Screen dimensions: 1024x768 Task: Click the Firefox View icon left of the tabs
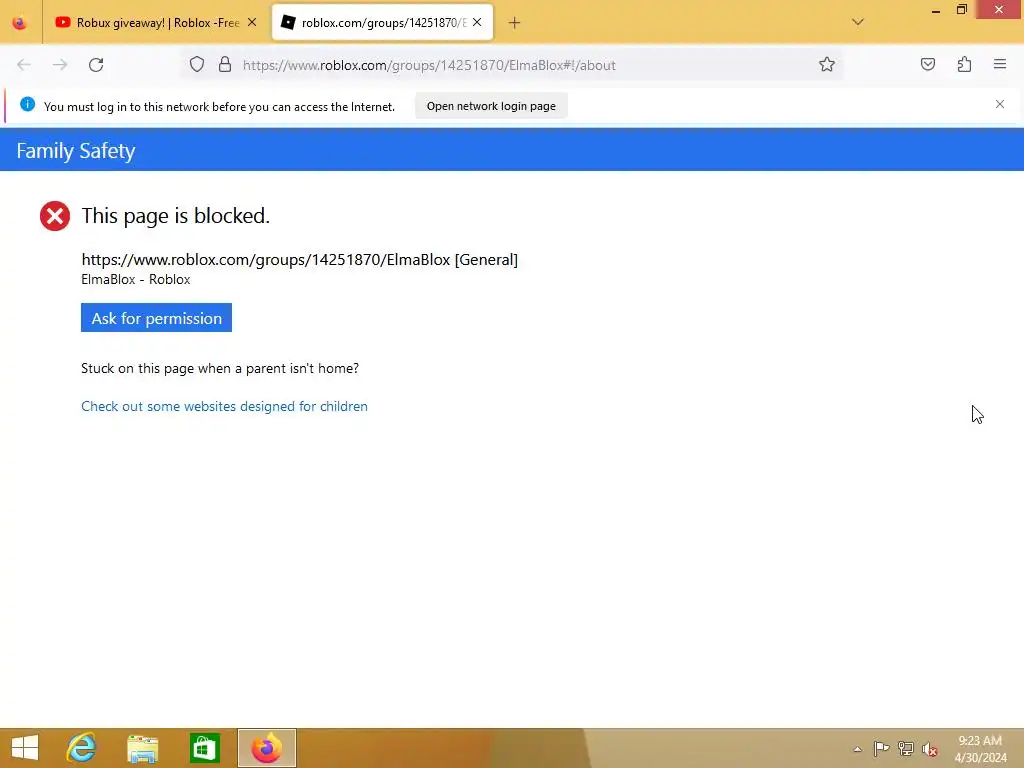tap(20, 23)
